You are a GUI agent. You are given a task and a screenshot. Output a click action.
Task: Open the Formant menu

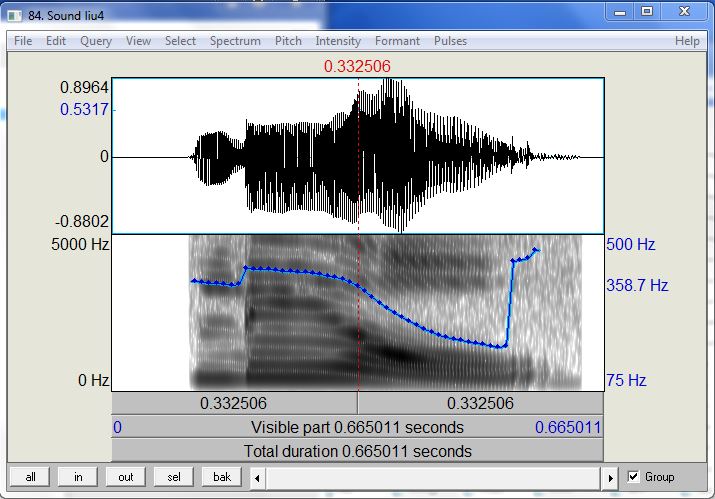397,41
